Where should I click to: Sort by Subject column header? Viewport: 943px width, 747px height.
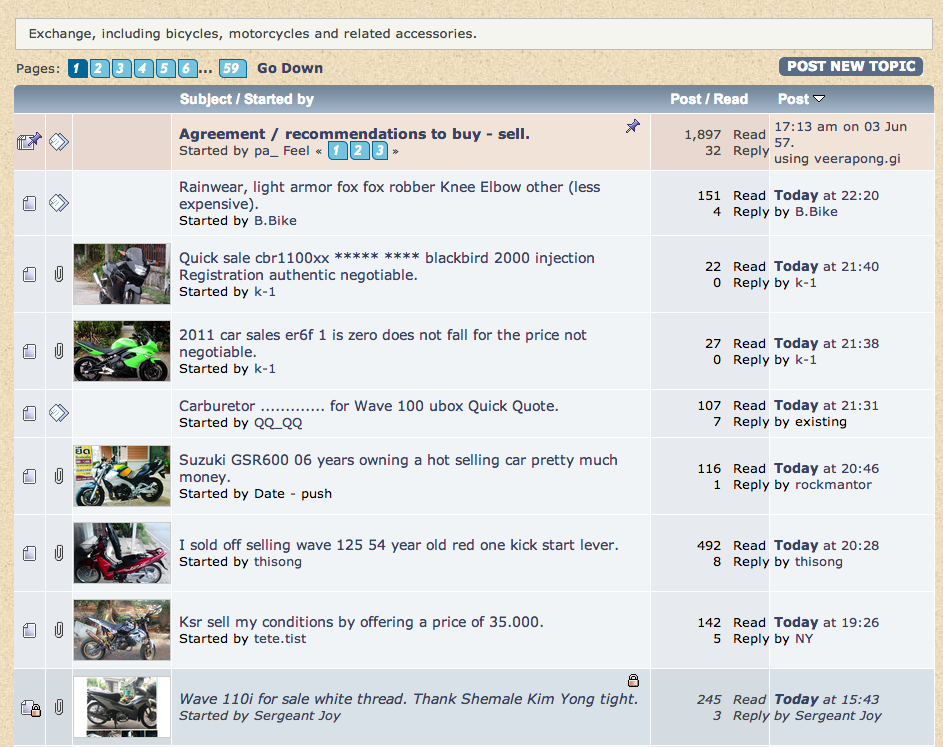click(206, 99)
